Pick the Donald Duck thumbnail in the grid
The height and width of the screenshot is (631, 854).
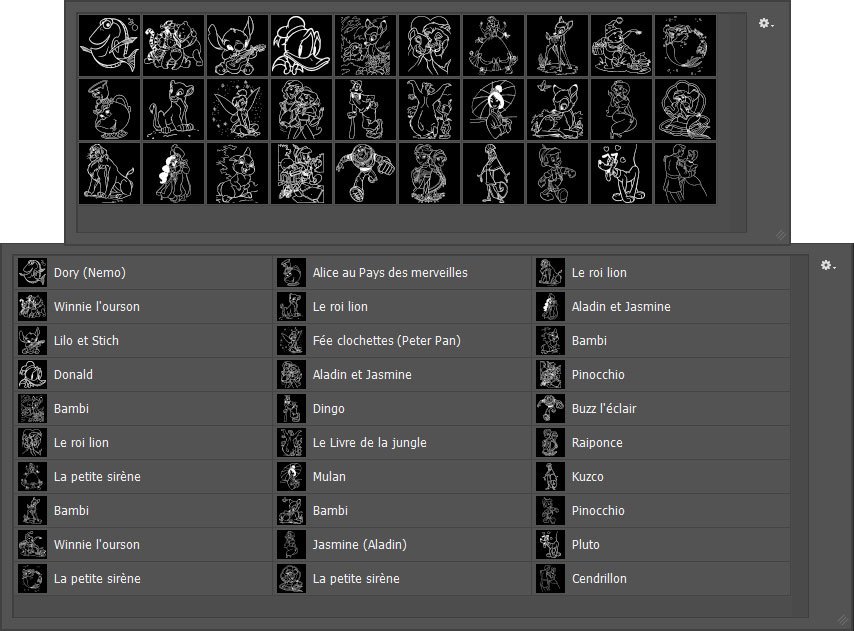[302, 45]
